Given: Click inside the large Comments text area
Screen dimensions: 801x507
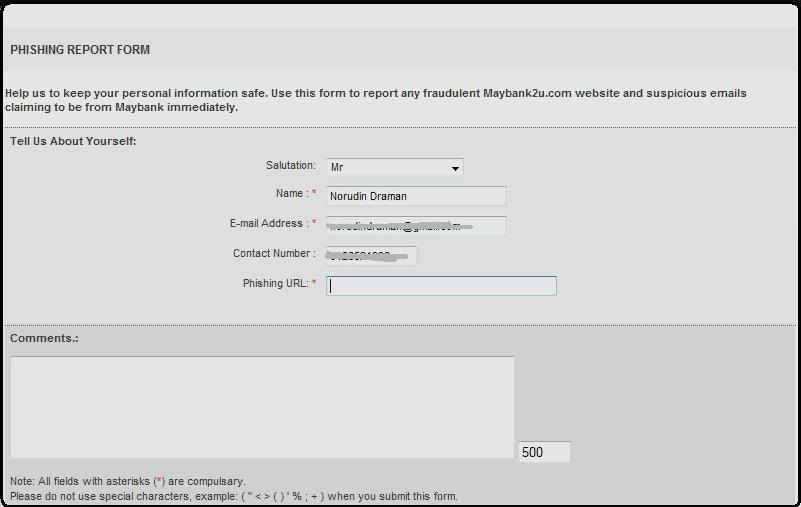Looking at the screenshot, I should [x=263, y=407].
